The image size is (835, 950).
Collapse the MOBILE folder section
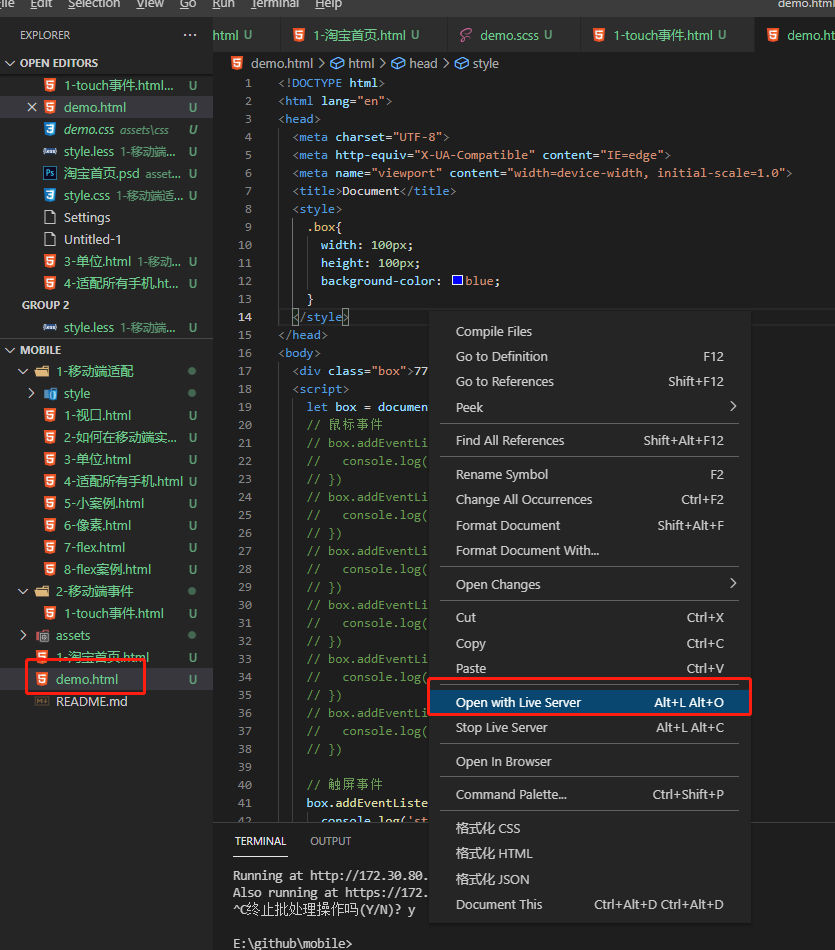click(11, 350)
